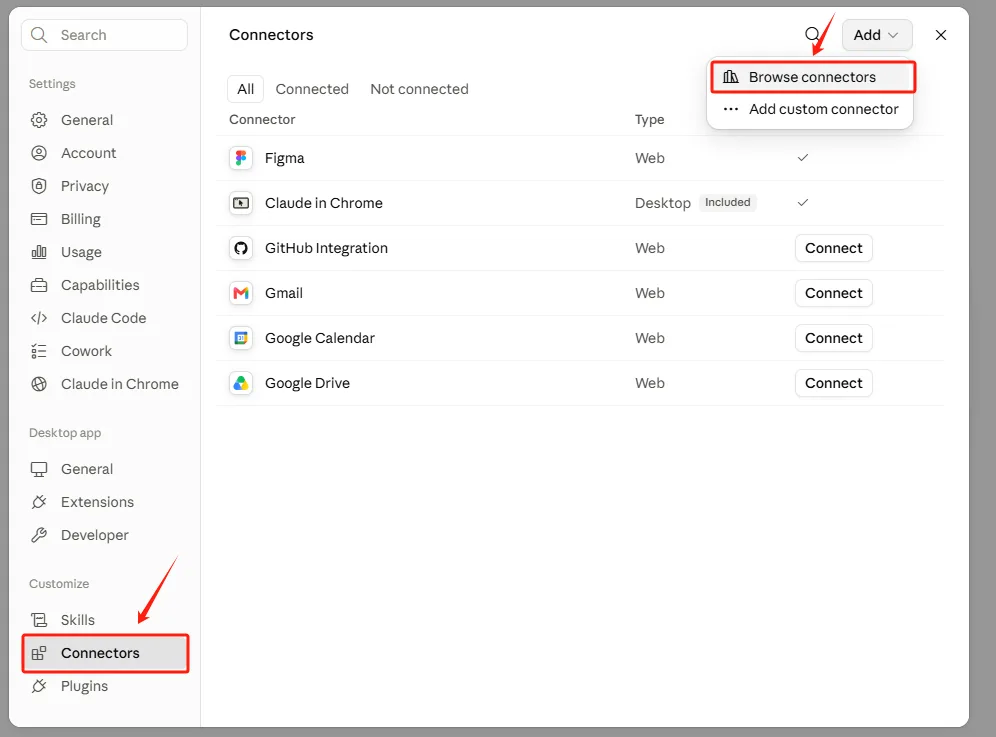Click the Claude in Chrome connected checkmark
The height and width of the screenshot is (737, 996).
point(803,203)
